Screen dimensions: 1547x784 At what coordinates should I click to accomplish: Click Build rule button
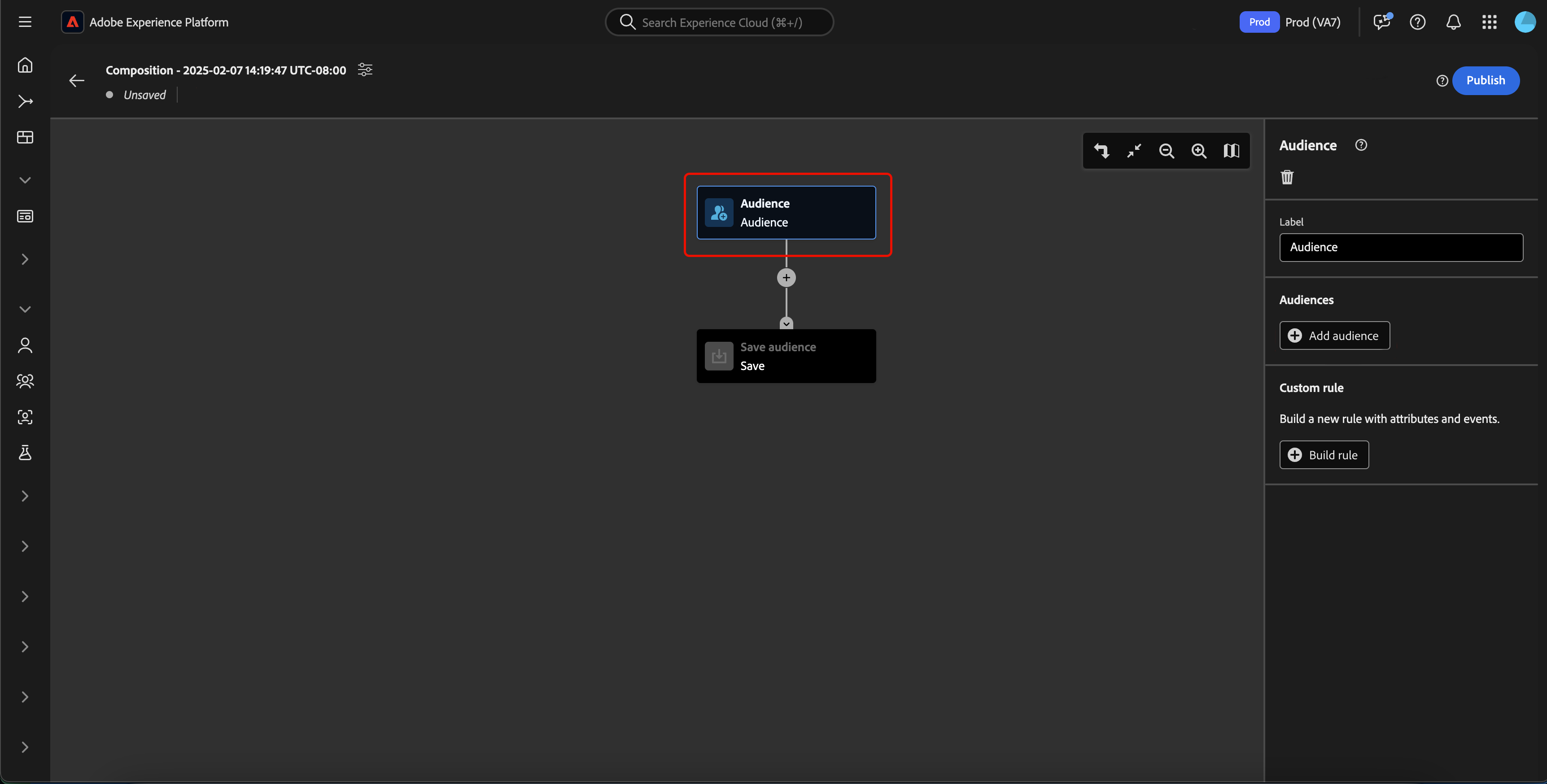pos(1324,454)
